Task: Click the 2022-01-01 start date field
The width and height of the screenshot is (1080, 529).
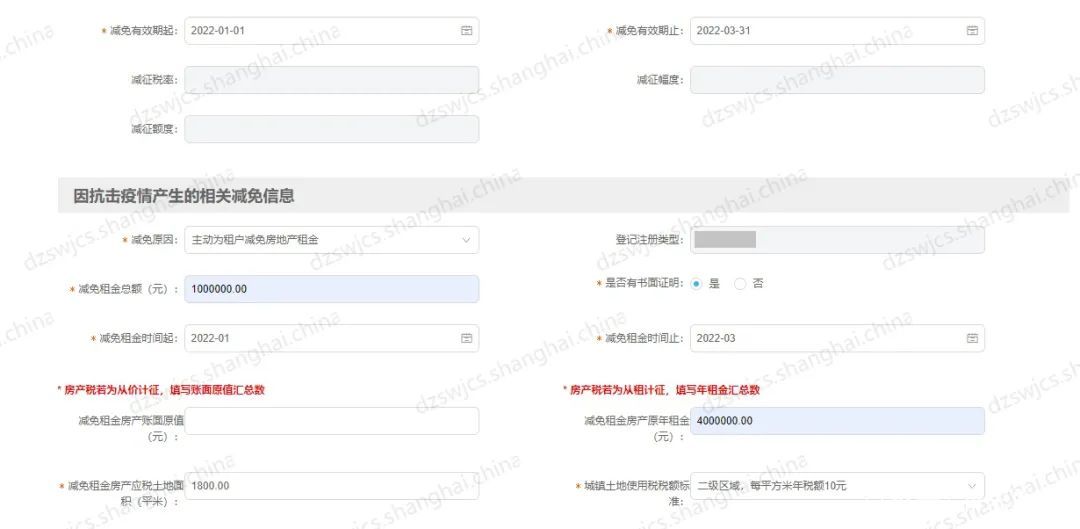Action: pos(331,31)
